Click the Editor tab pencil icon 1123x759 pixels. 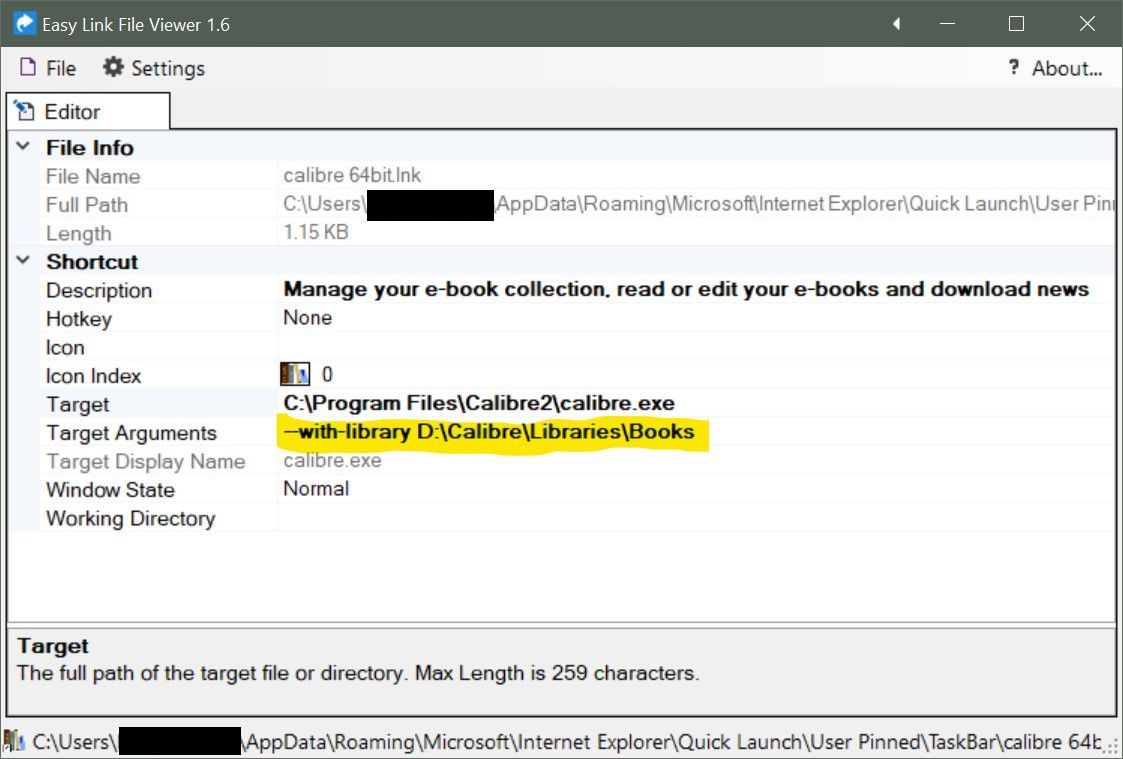click(x=24, y=111)
